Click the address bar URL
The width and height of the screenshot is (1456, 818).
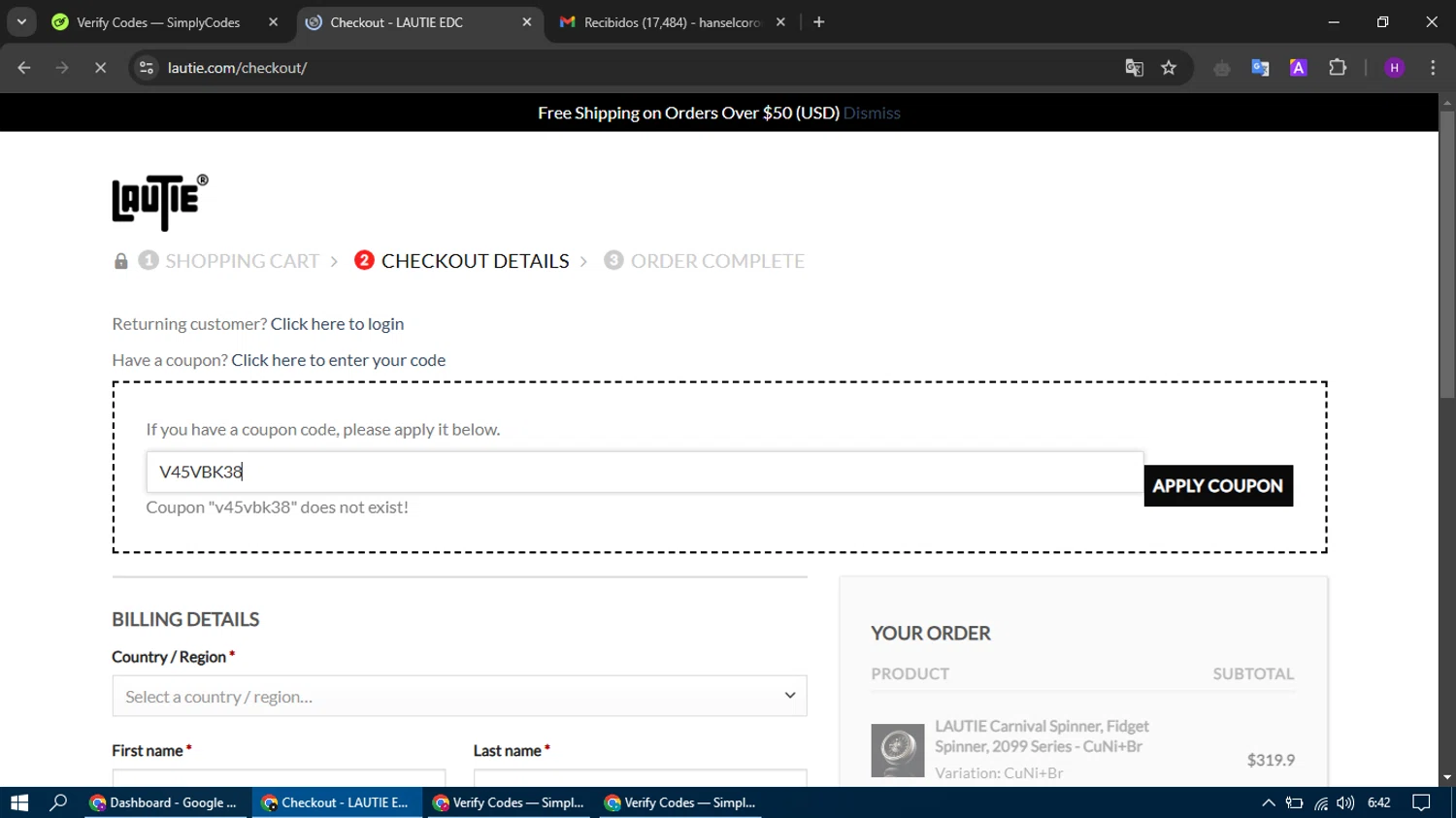pyautogui.click(x=237, y=68)
